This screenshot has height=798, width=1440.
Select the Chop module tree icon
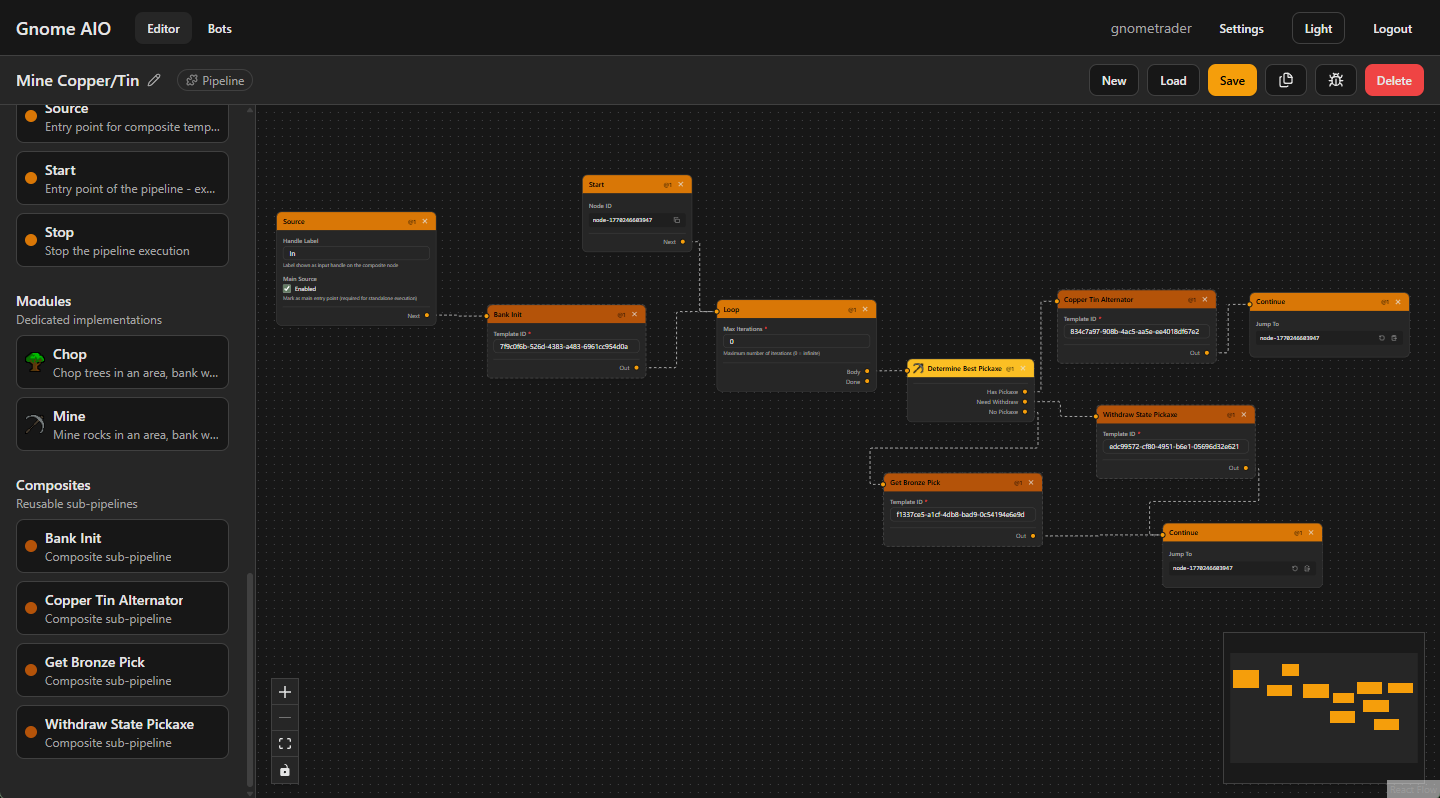pyautogui.click(x=36, y=362)
